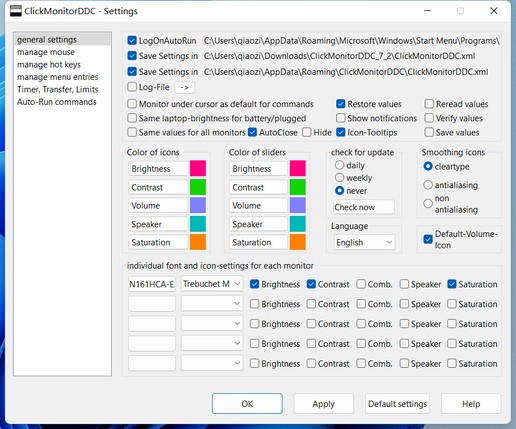This screenshot has width=516, height=429.
Task: Enable Monitor under cursor as default
Action: tap(132, 104)
